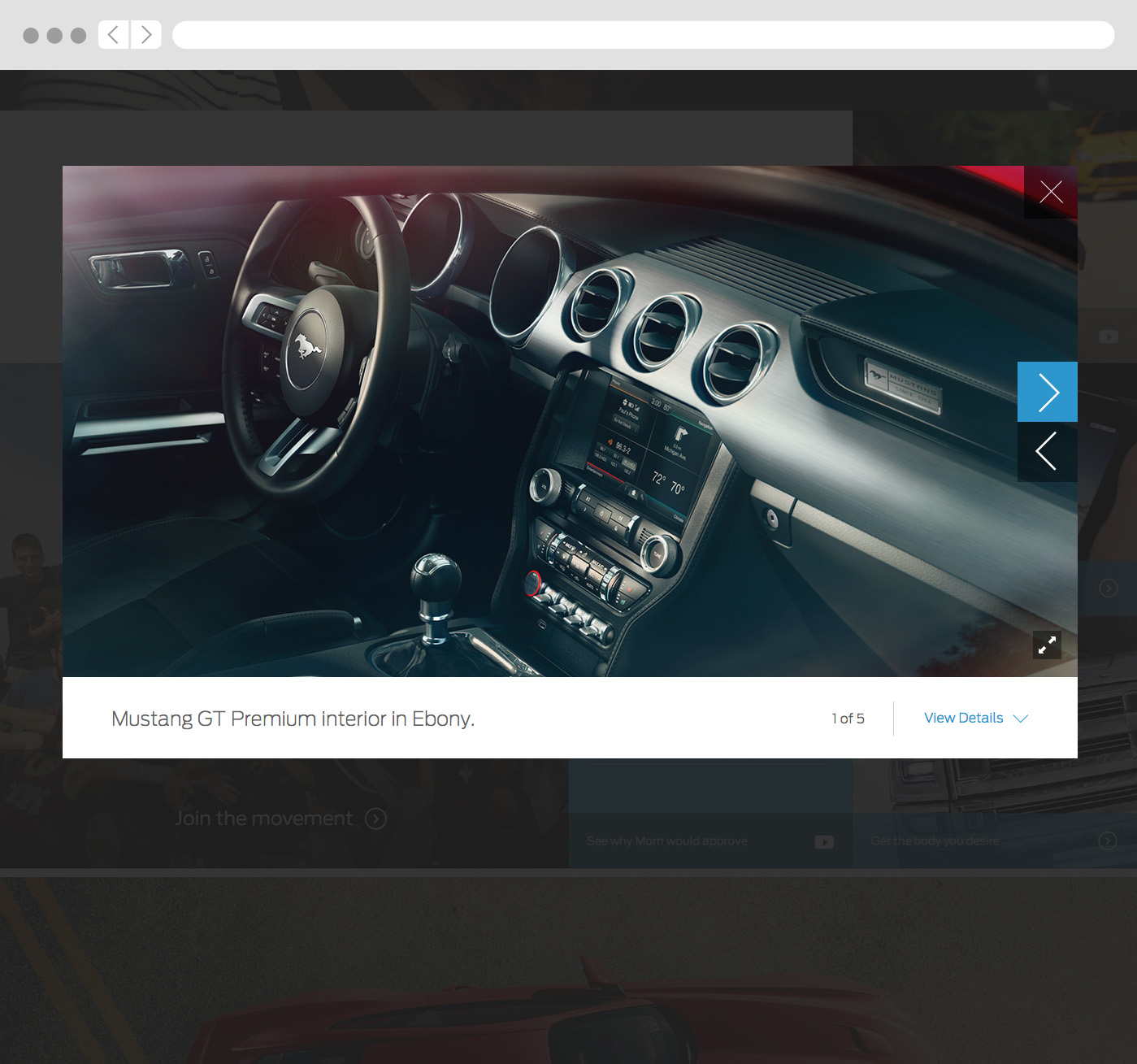The height and width of the screenshot is (1064, 1137).
Task: Click the circled arrow next to Join the movement
Action: (375, 819)
